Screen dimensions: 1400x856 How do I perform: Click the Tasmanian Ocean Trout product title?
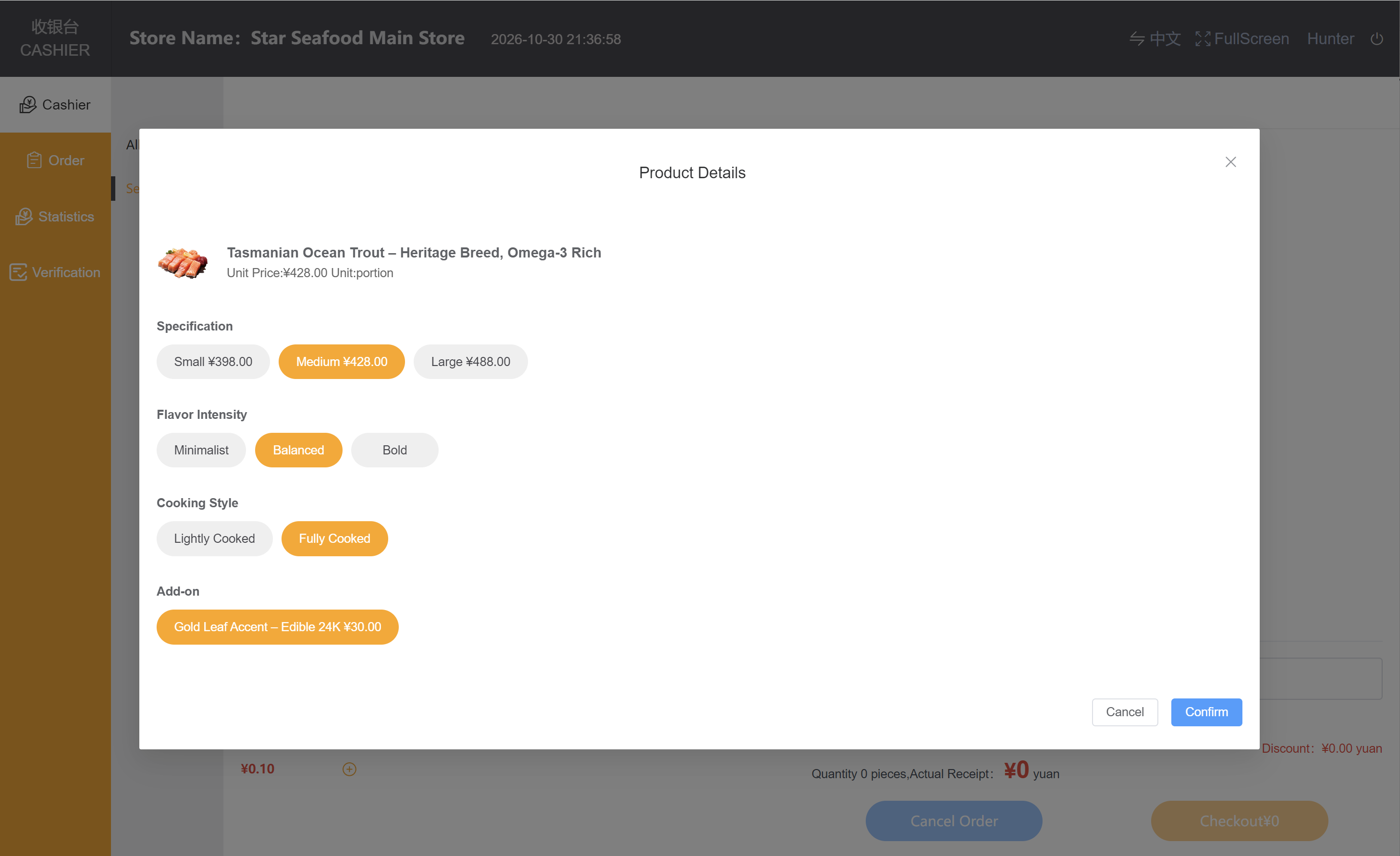pyautogui.click(x=414, y=252)
